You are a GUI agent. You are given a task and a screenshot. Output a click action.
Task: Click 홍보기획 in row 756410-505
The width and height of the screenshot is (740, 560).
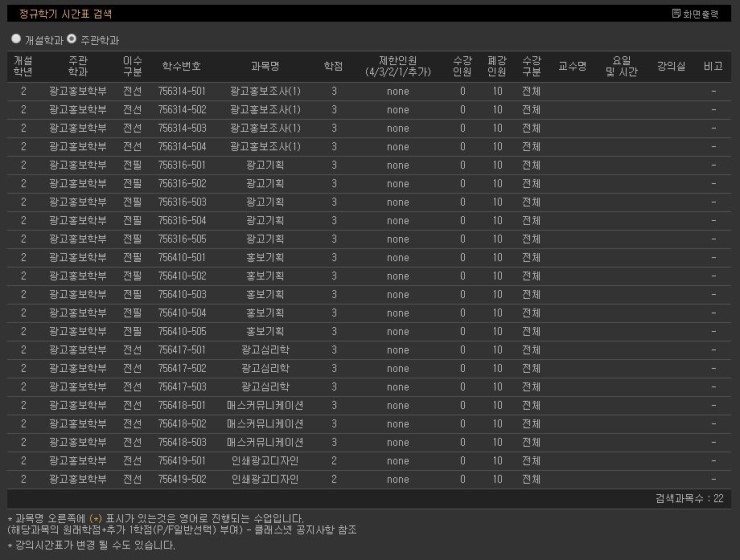click(x=265, y=332)
